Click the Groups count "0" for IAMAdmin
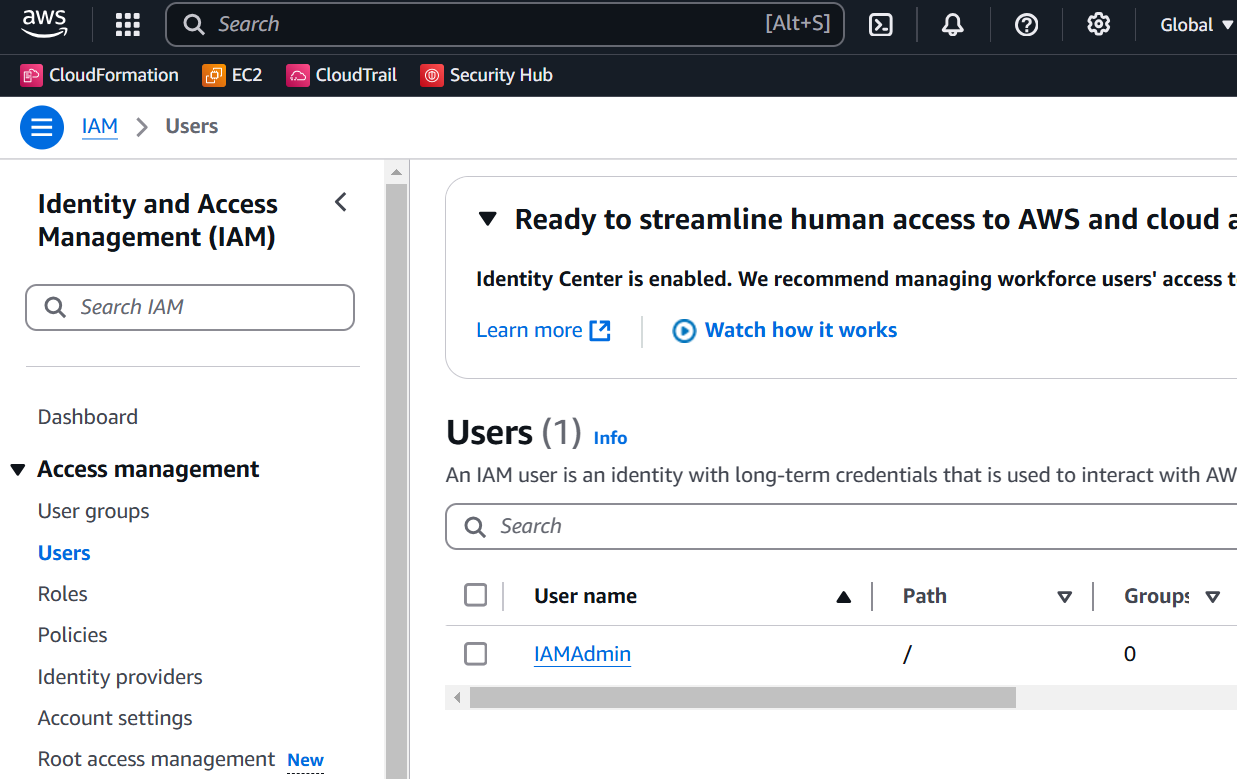Screen dimensions: 1237x779 1130,654
